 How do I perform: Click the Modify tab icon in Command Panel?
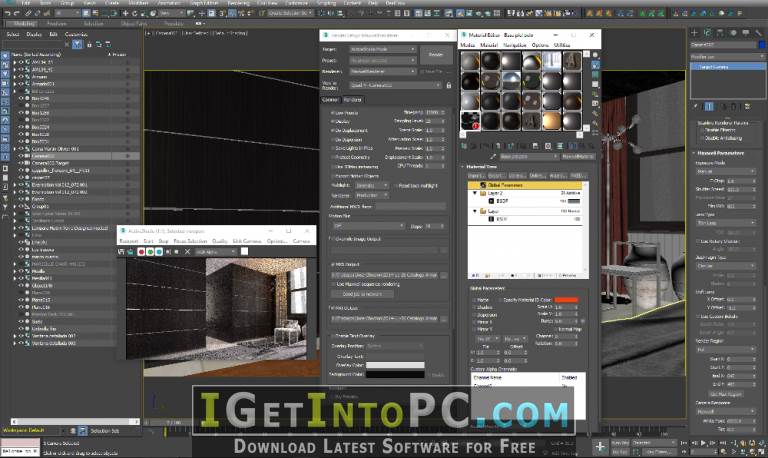pyautogui.click(x=707, y=33)
